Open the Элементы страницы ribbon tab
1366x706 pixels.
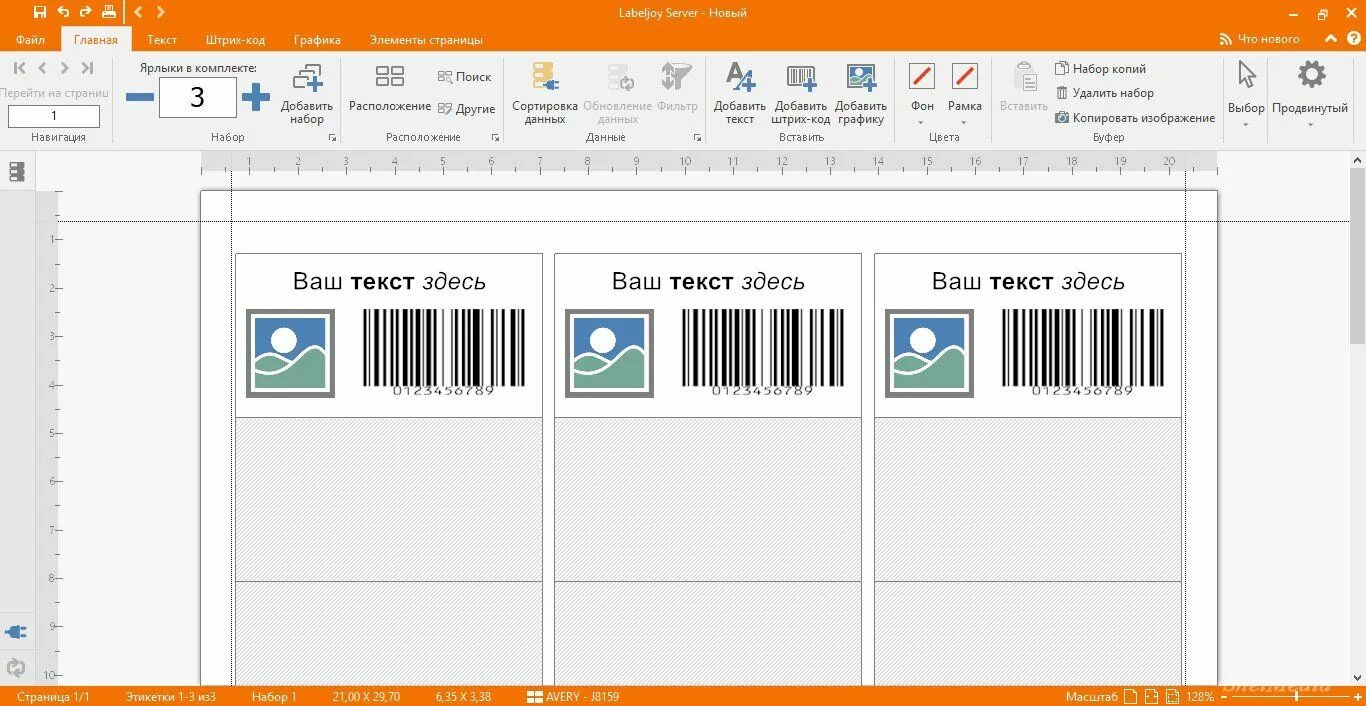click(x=426, y=40)
